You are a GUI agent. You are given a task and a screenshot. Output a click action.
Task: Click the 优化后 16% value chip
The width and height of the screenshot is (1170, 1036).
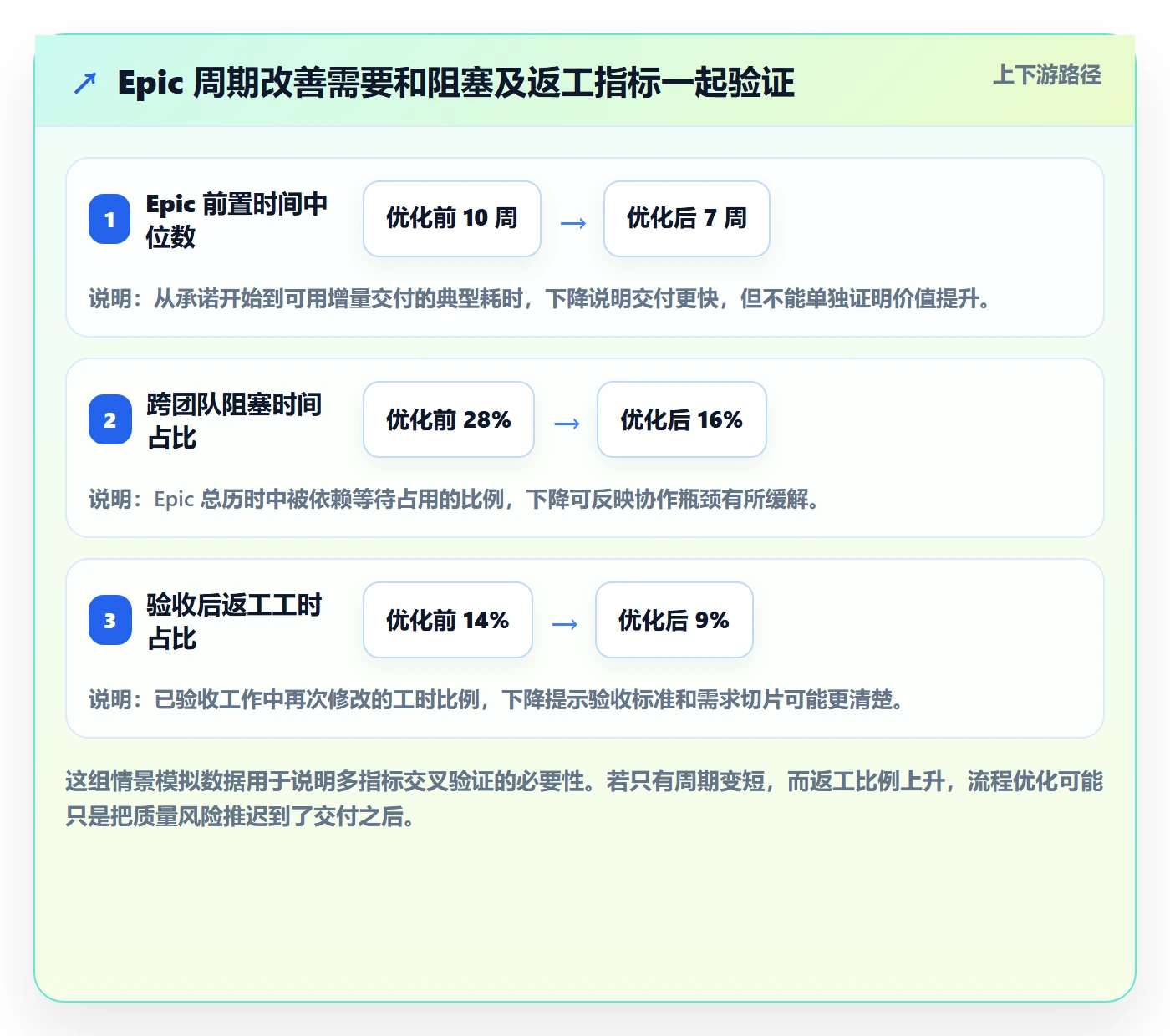click(682, 419)
